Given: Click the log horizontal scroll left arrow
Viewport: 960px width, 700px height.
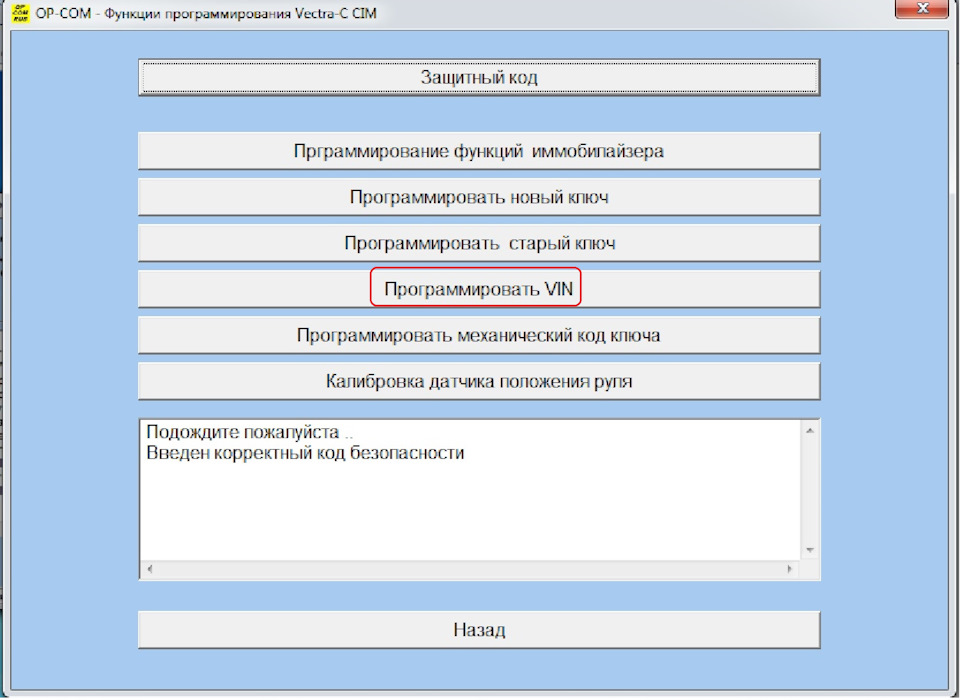Looking at the screenshot, I should click(150, 569).
